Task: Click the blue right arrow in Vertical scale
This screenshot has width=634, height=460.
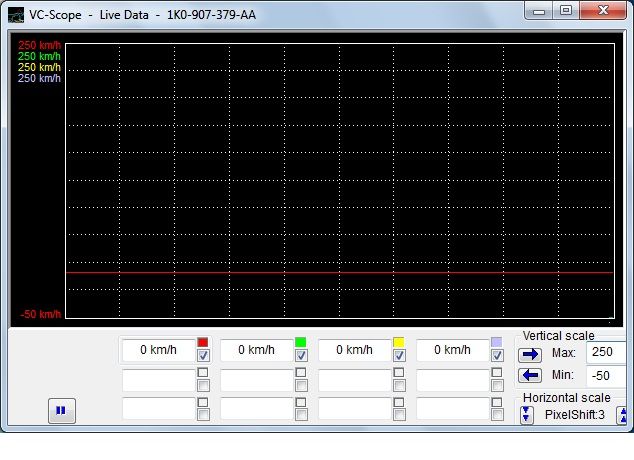Action: coord(530,354)
